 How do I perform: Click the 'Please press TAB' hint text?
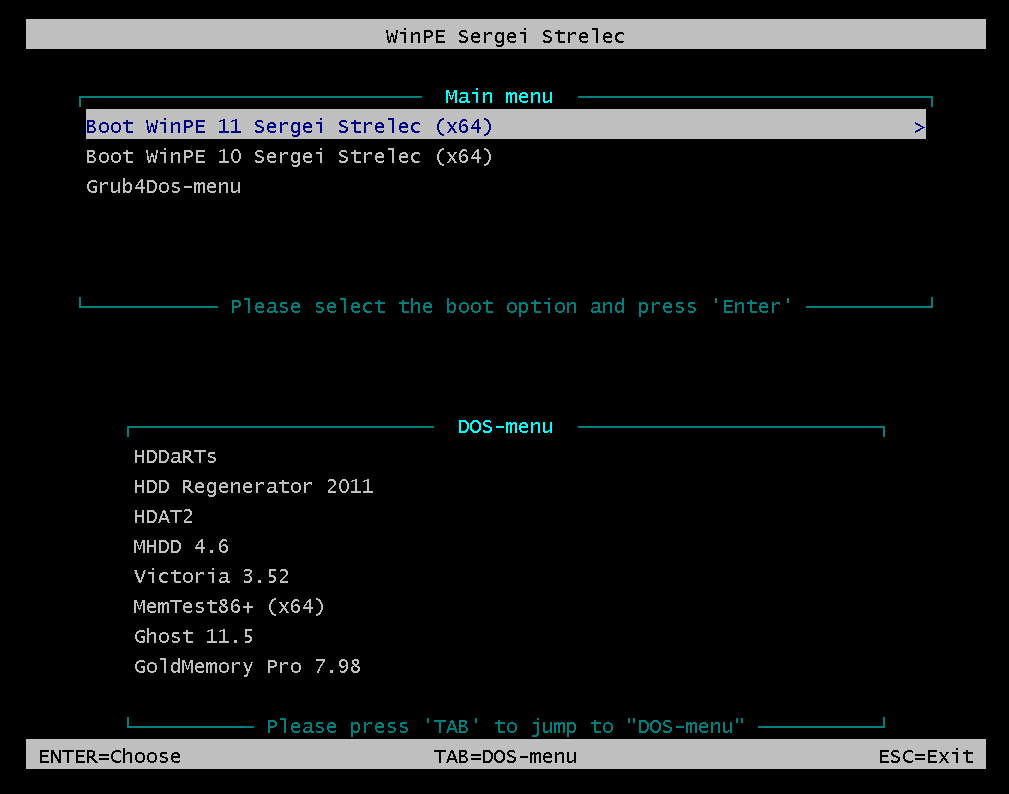point(505,727)
